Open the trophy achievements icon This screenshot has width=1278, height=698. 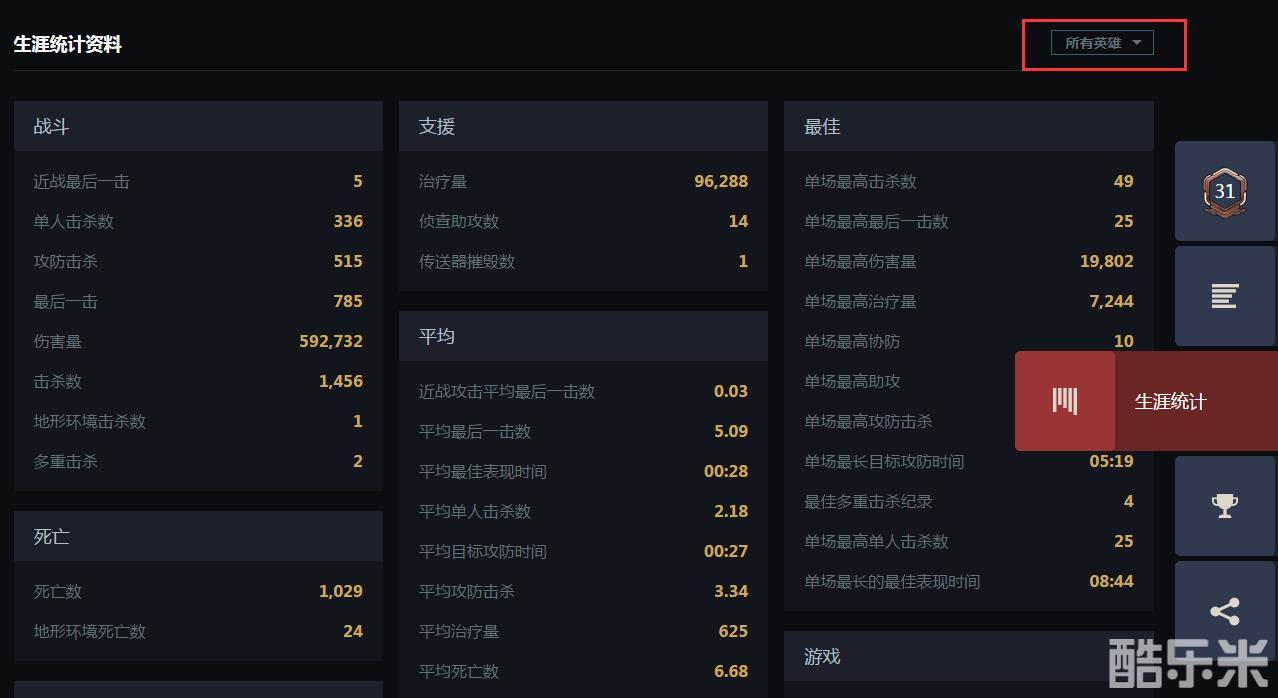[x=1224, y=506]
